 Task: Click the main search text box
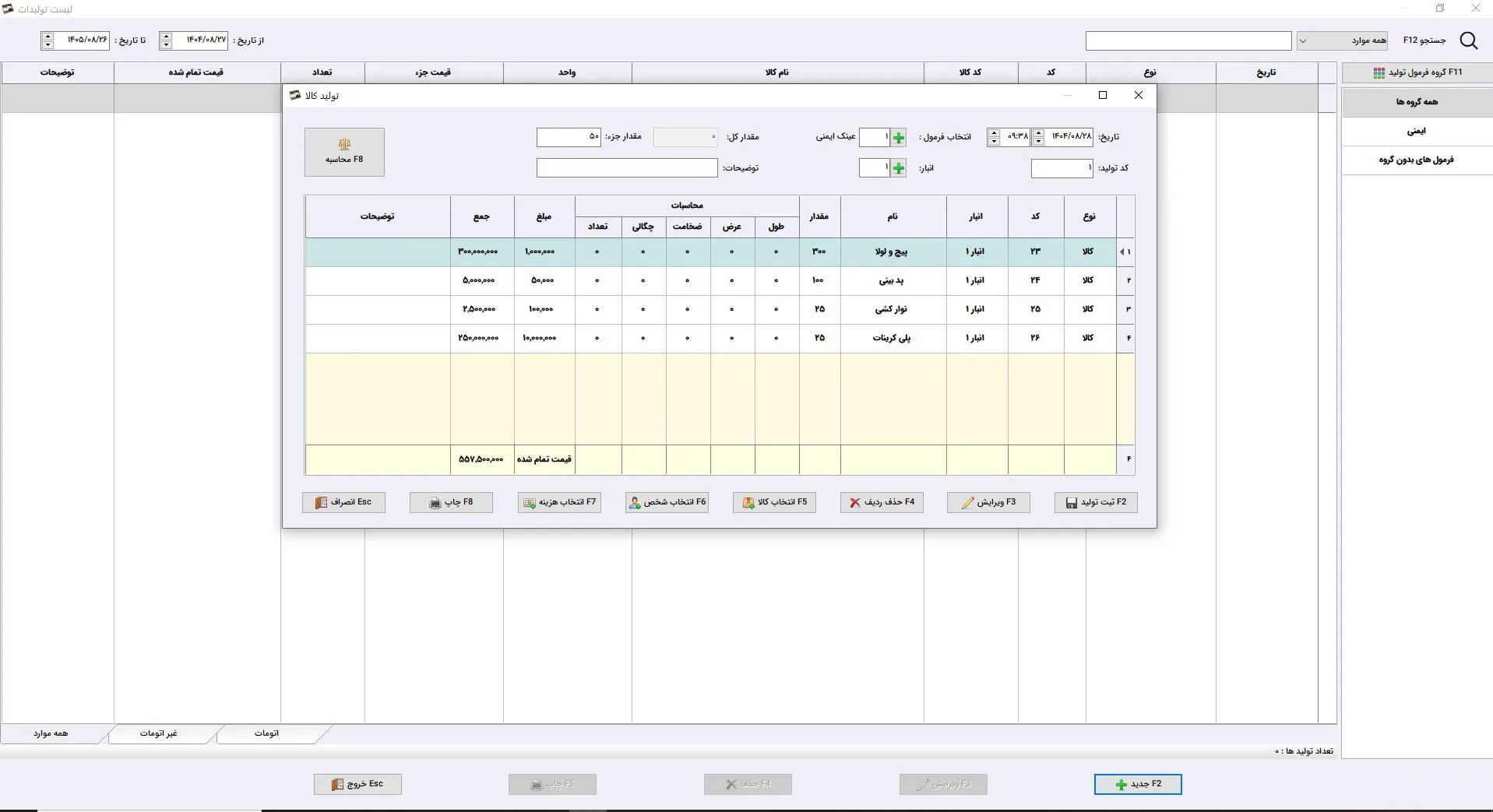(x=1188, y=40)
